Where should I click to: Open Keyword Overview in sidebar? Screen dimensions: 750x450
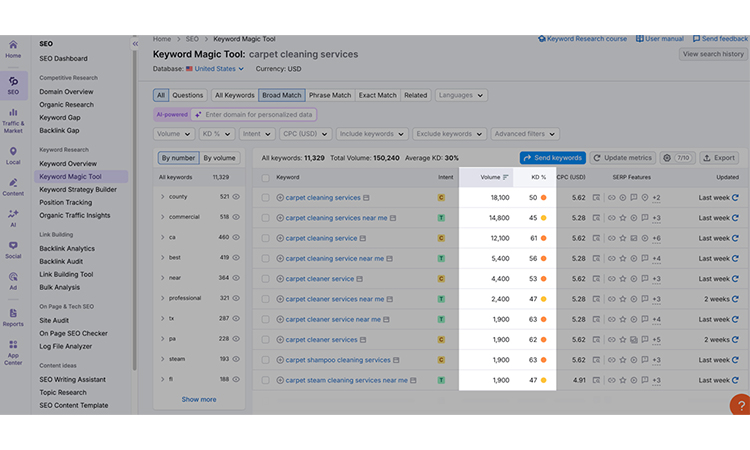pyautogui.click(x=68, y=164)
